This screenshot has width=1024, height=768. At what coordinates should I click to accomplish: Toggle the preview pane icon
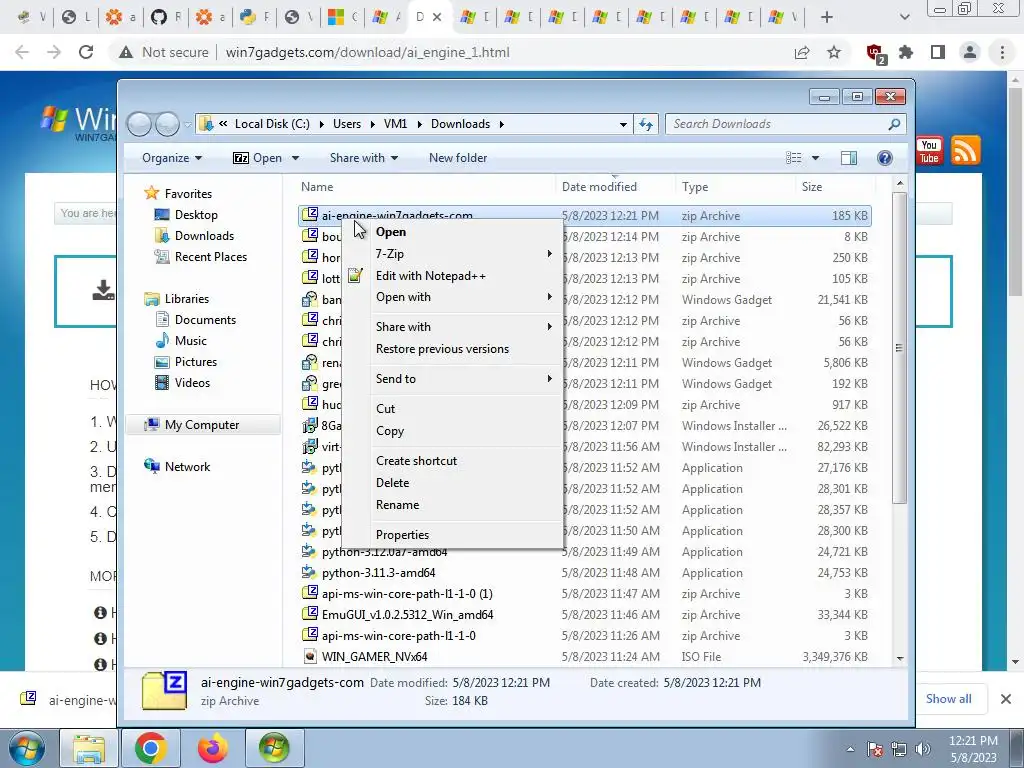click(x=849, y=158)
